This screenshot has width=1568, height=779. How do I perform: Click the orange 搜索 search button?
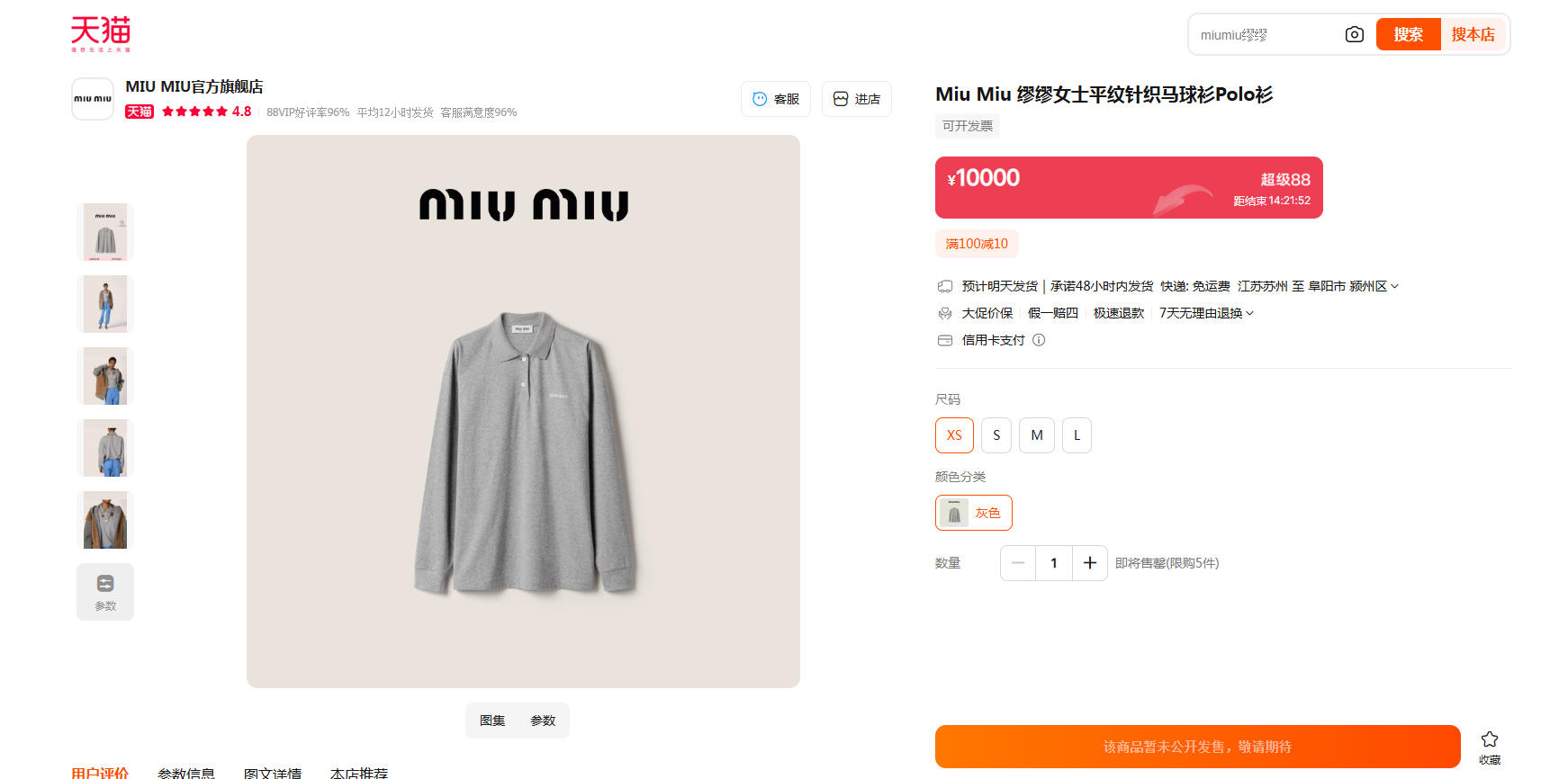1408,34
